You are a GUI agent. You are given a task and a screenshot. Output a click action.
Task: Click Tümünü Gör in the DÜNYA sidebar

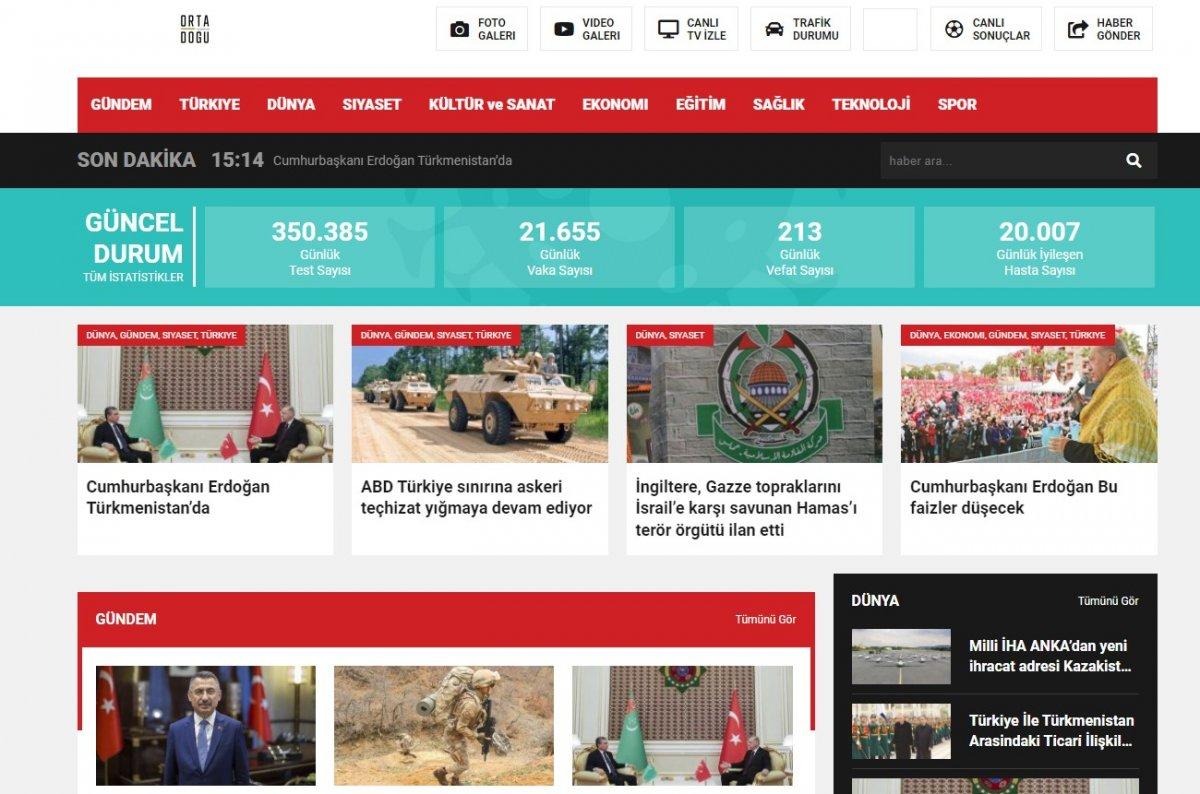pos(1107,600)
